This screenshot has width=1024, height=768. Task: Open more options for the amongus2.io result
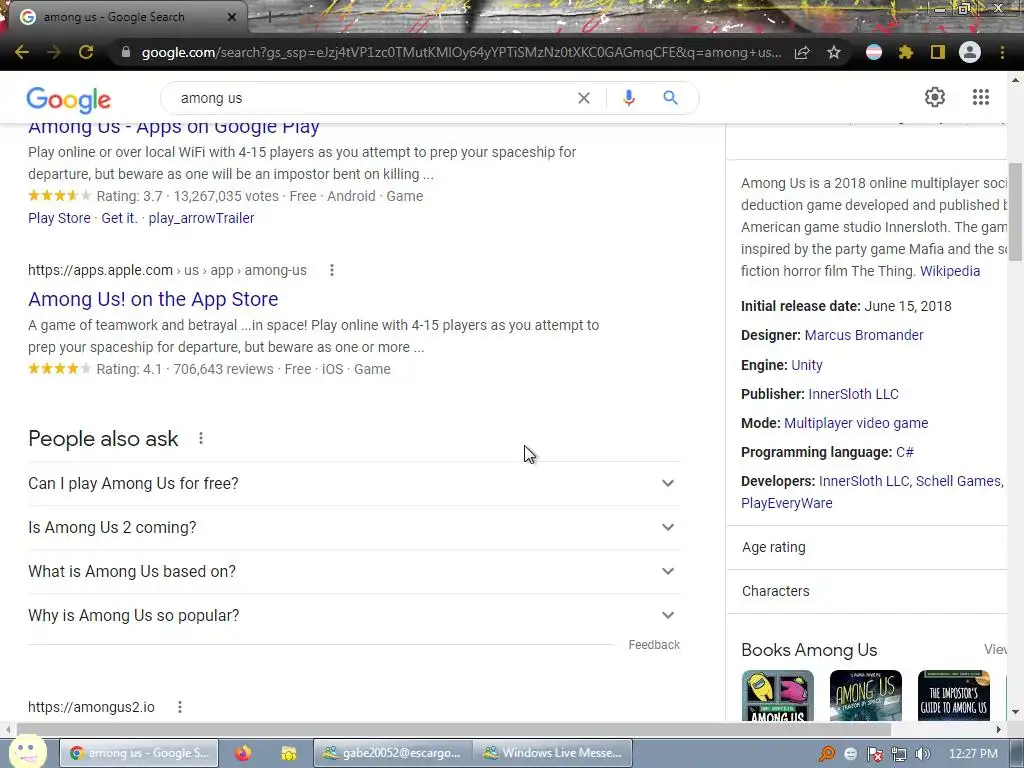click(180, 707)
